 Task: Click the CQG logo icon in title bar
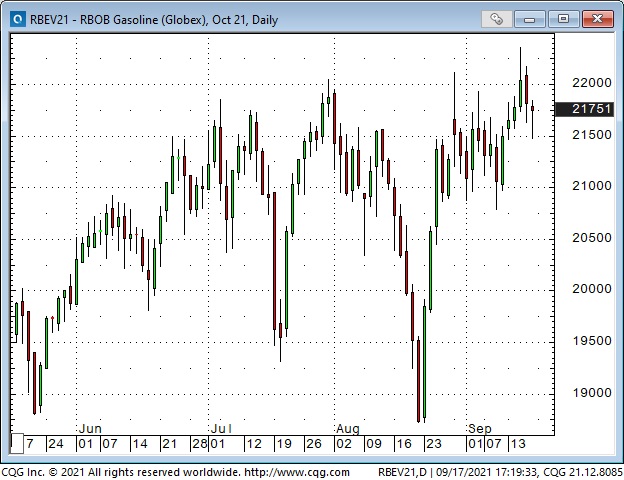pyautogui.click(x=18, y=19)
